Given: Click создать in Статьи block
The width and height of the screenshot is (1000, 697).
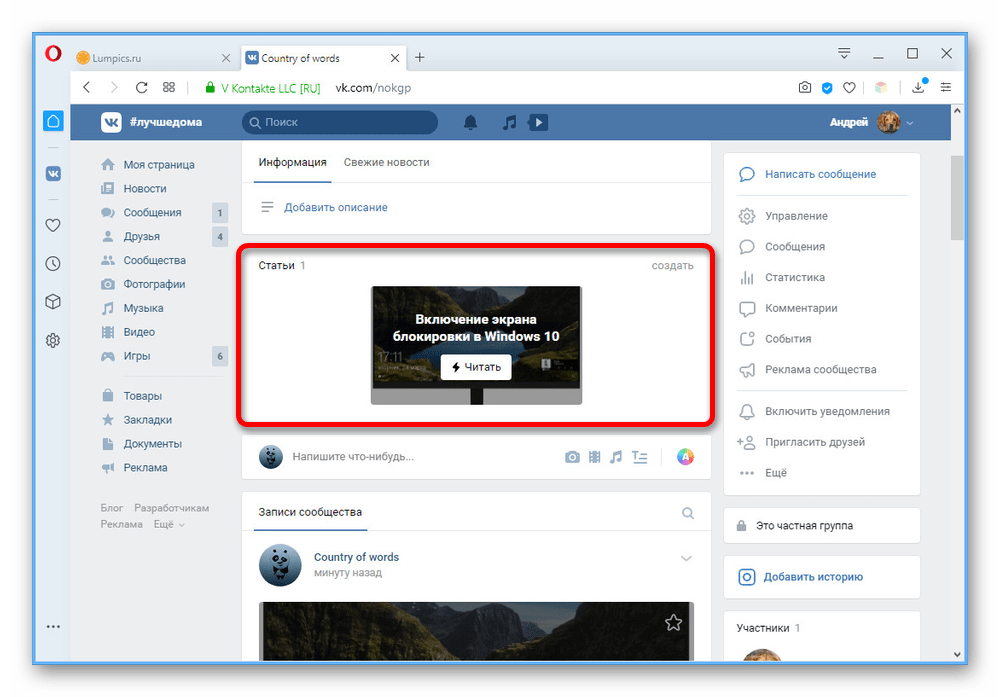Looking at the screenshot, I should [672, 265].
